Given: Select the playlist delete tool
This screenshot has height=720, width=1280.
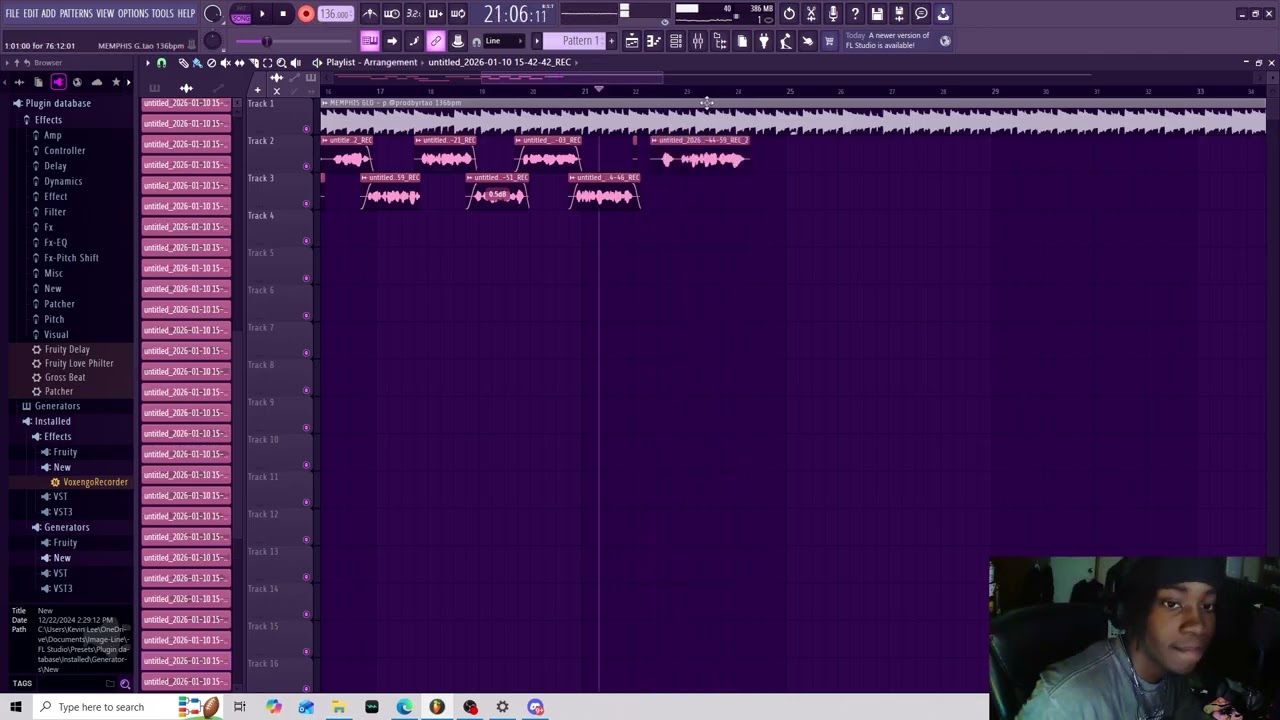Looking at the screenshot, I should pyautogui.click(x=211, y=63).
